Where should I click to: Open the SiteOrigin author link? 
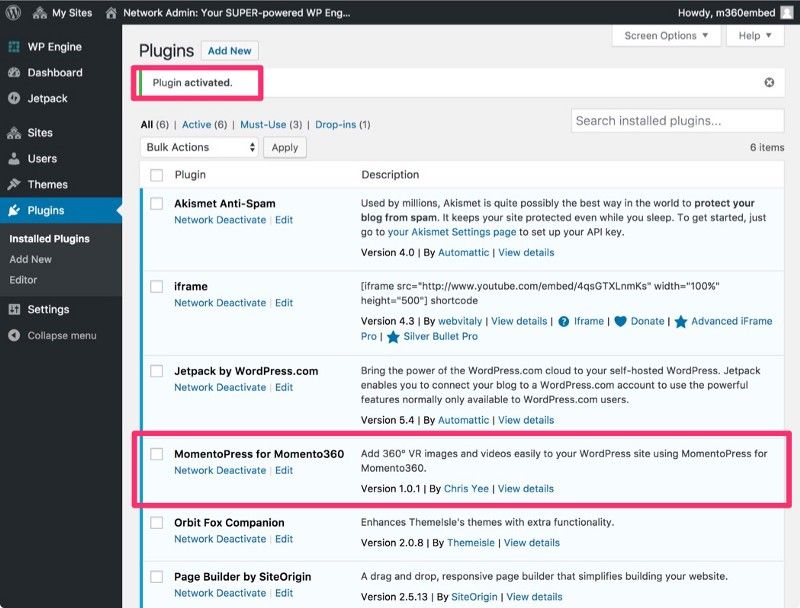[474, 597]
